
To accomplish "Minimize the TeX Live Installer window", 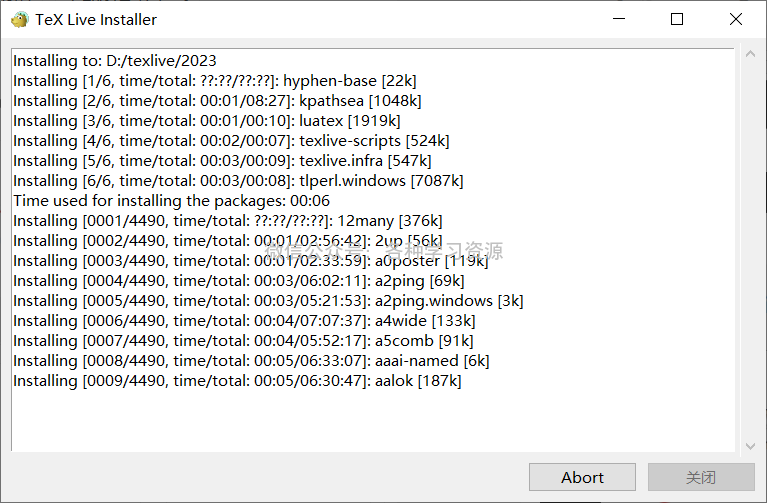I will [x=619, y=19].
